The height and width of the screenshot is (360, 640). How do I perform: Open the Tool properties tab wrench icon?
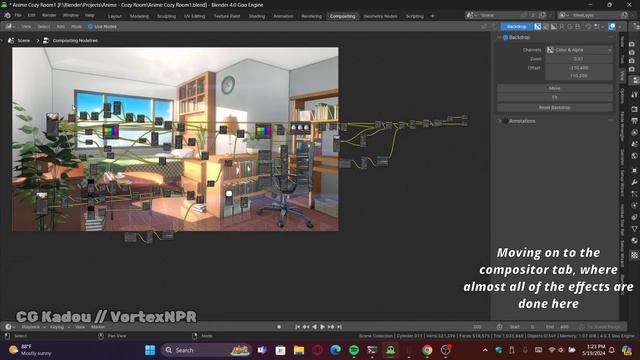(x=635, y=95)
